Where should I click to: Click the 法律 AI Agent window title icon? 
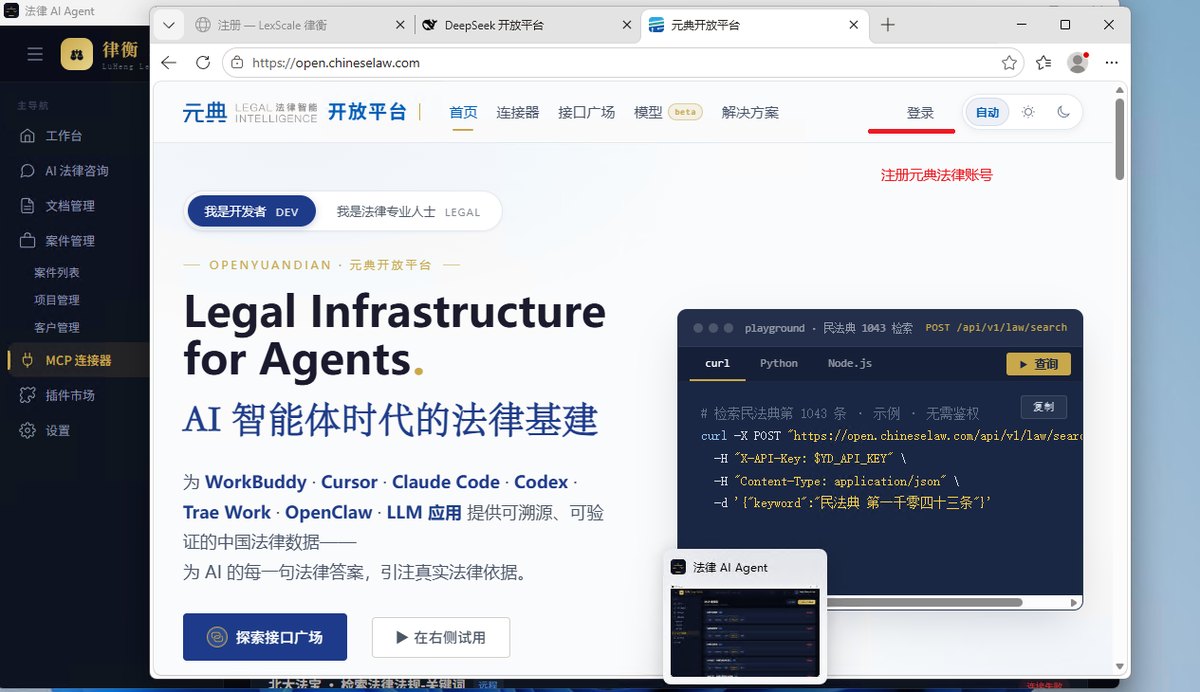(x=11, y=10)
